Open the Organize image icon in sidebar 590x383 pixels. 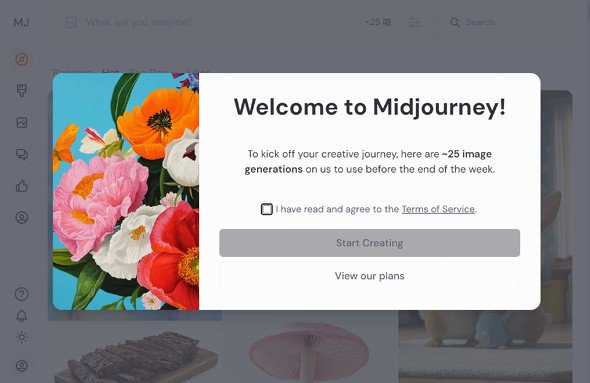[x=22, y=122]
